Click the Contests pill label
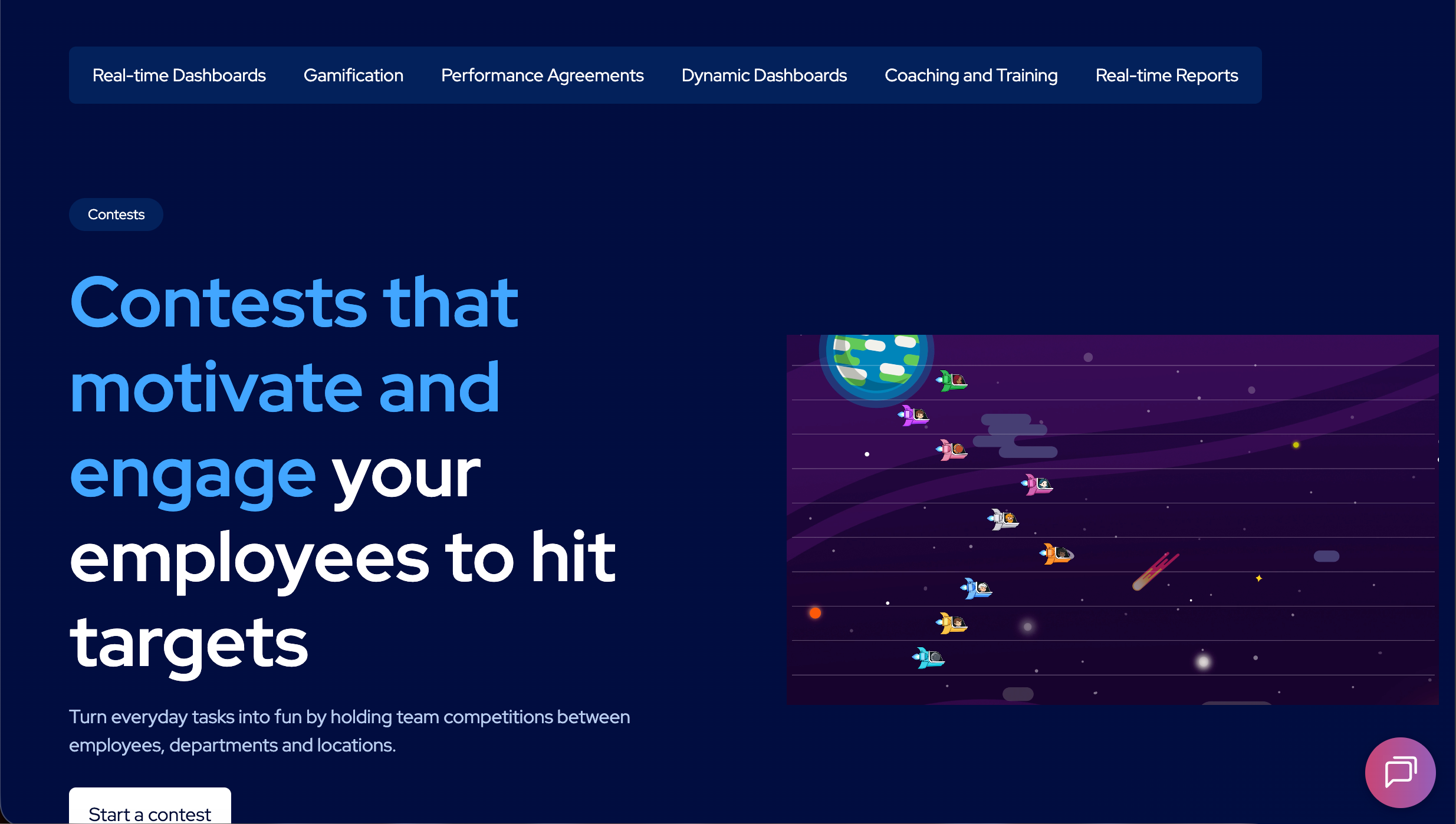1456x824 pixels. point(116,215)
